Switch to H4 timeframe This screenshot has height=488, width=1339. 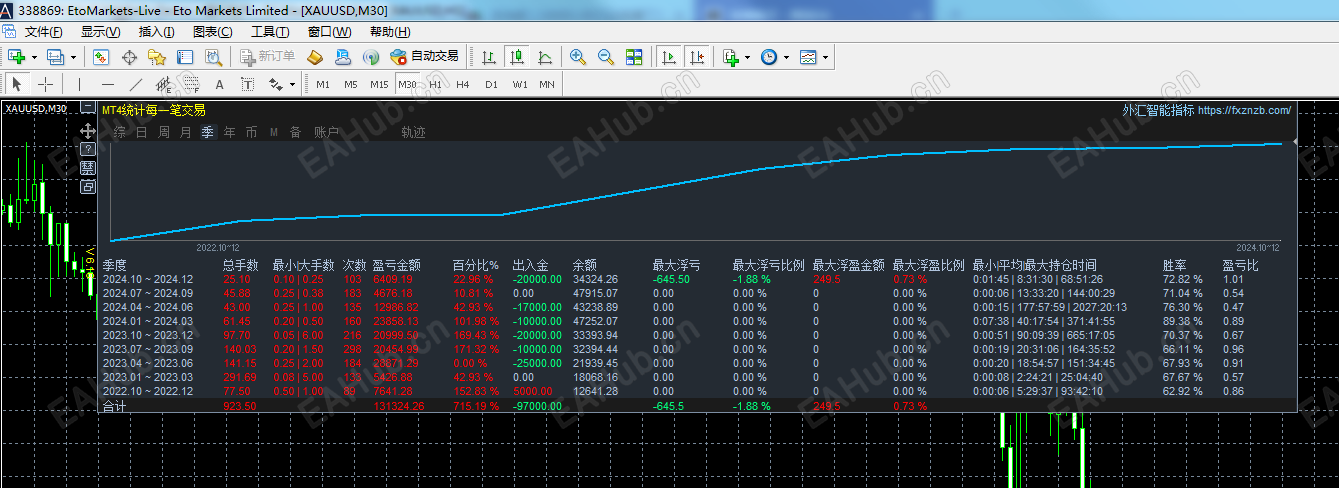[x=463, y=84]
